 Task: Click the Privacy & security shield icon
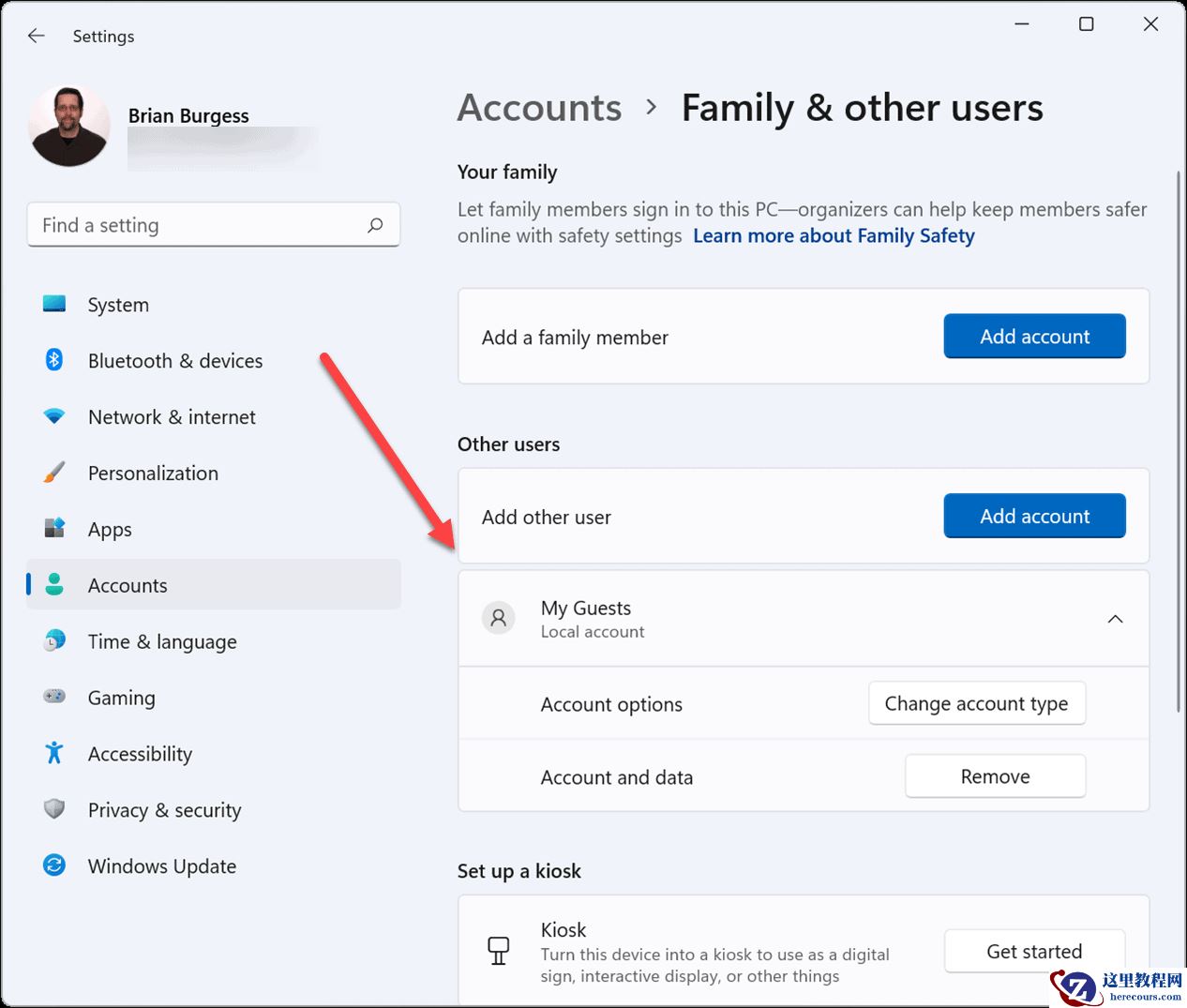click(54, 809)
